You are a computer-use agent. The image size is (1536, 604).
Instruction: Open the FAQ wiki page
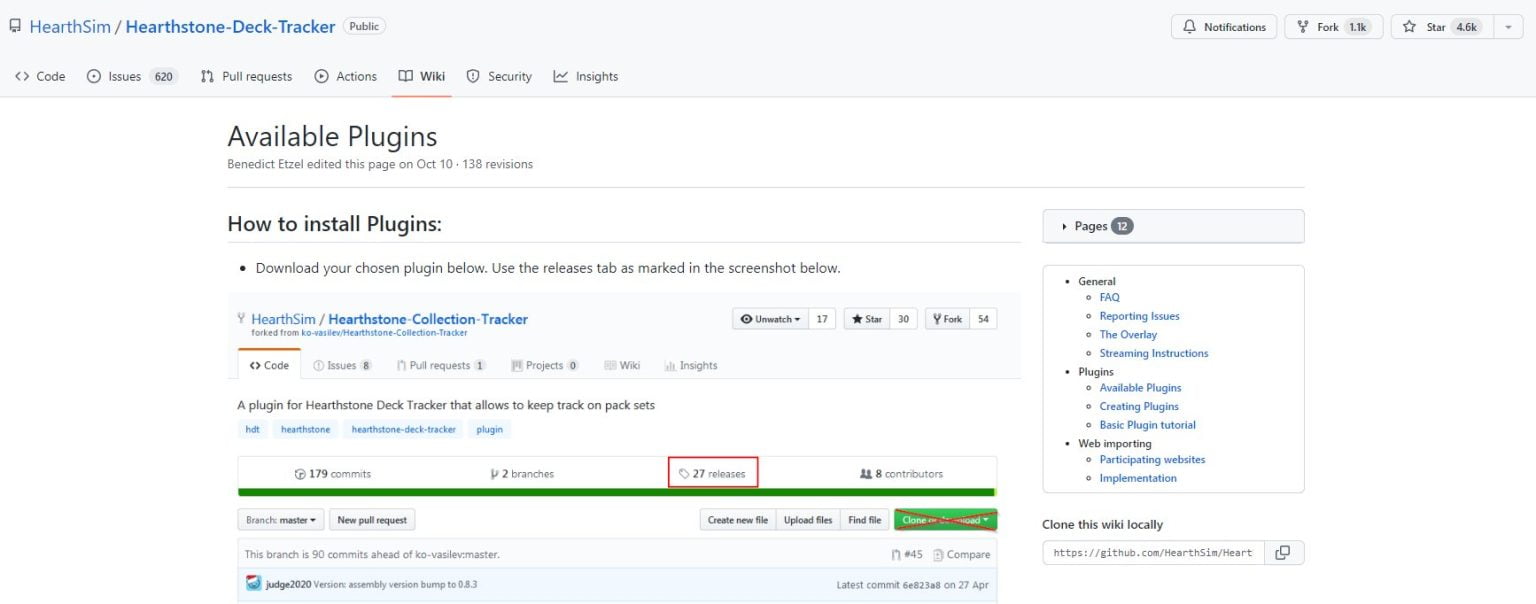click(1109, 297)
